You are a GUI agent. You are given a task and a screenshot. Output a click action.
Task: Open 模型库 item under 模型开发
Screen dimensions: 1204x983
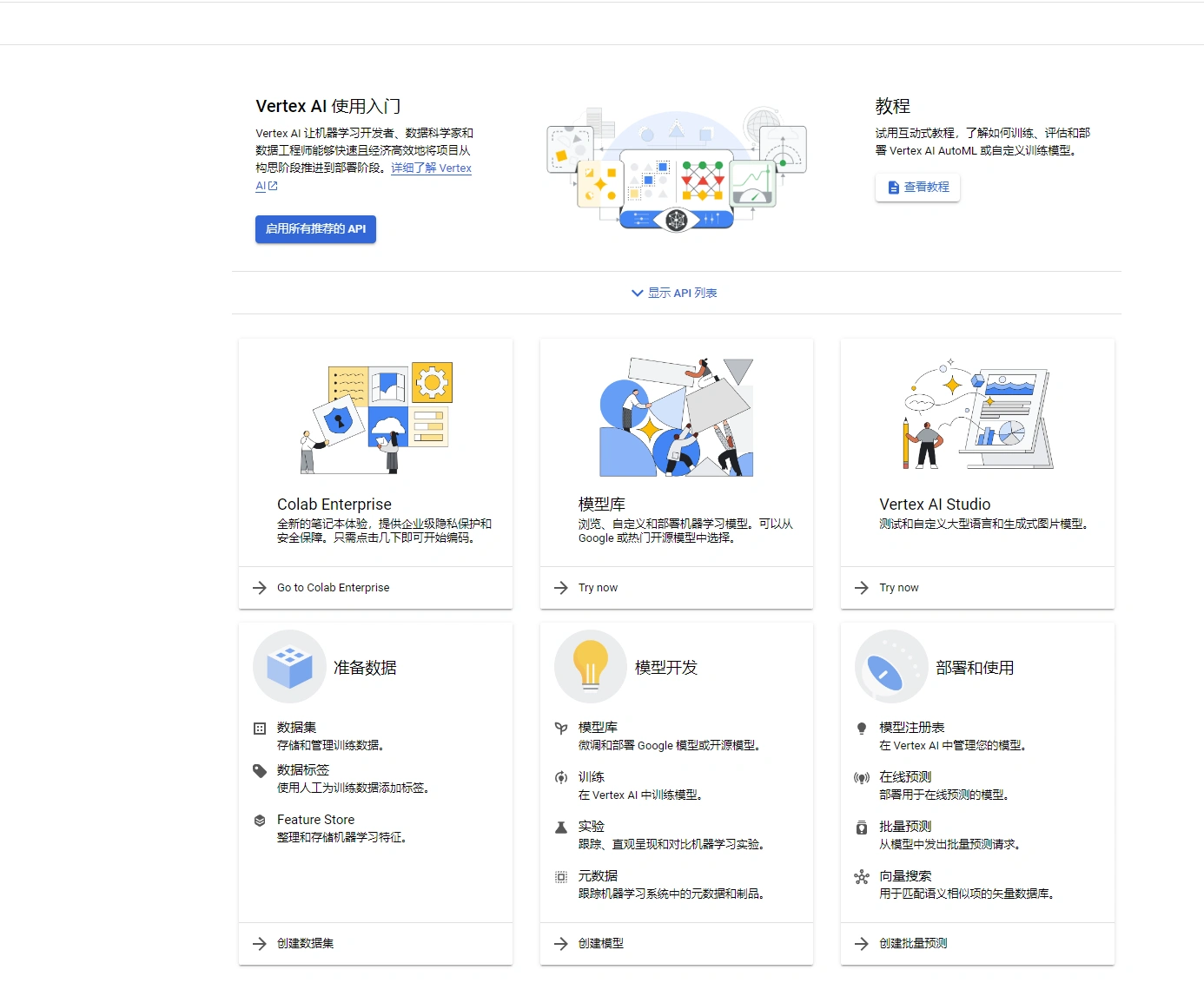pos(598,728)
